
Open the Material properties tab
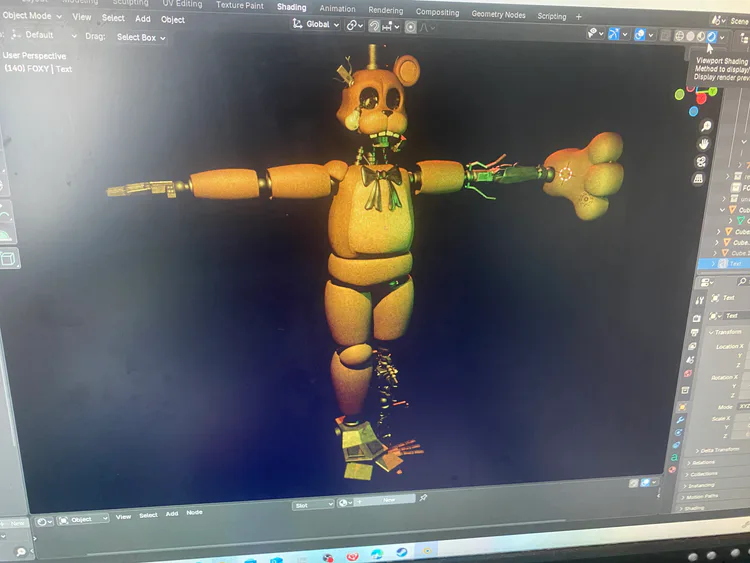673,470
